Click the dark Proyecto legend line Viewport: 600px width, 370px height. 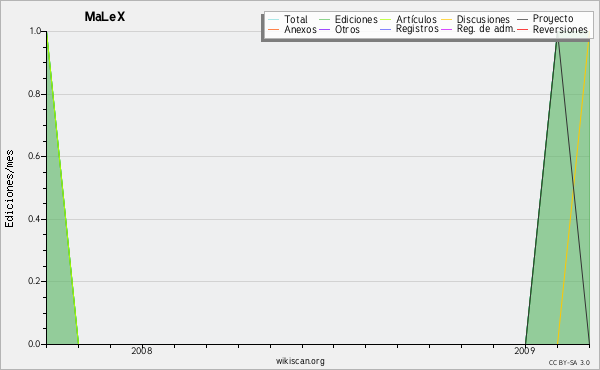click(x=522, y=19)
